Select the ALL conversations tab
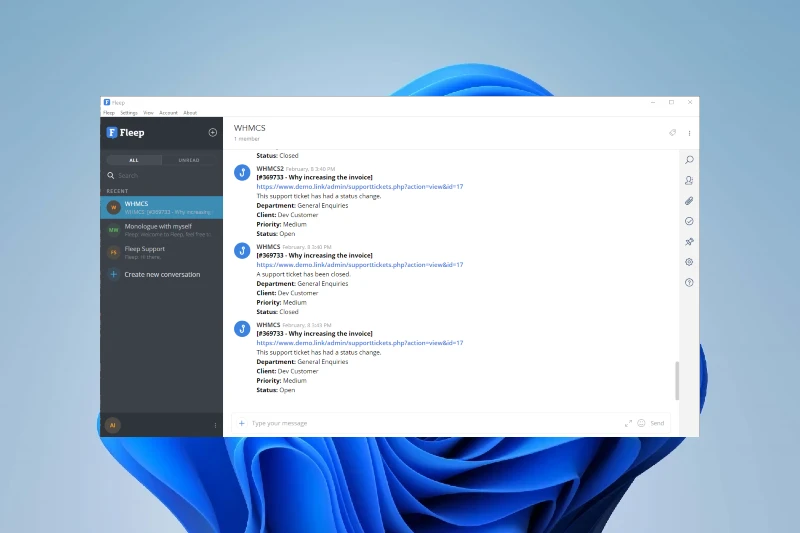Viewport: 800px width, 533px height. 134,160
